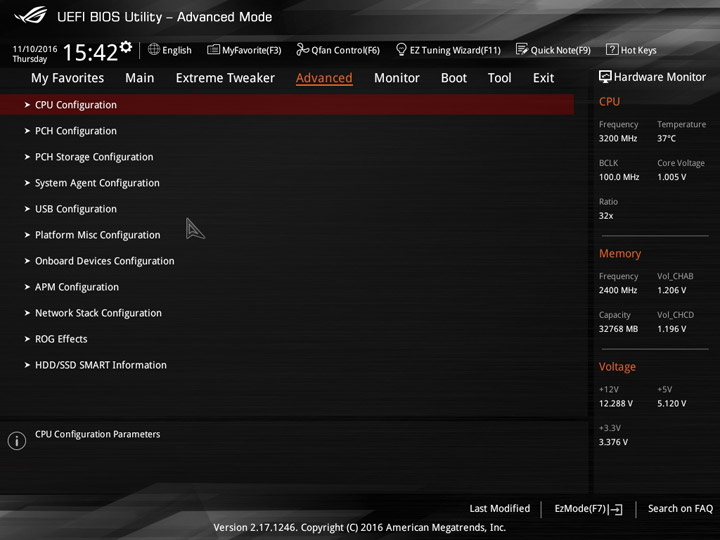Click CPU temperature 37°C value

pyautogui.click(x=666, y=138)
